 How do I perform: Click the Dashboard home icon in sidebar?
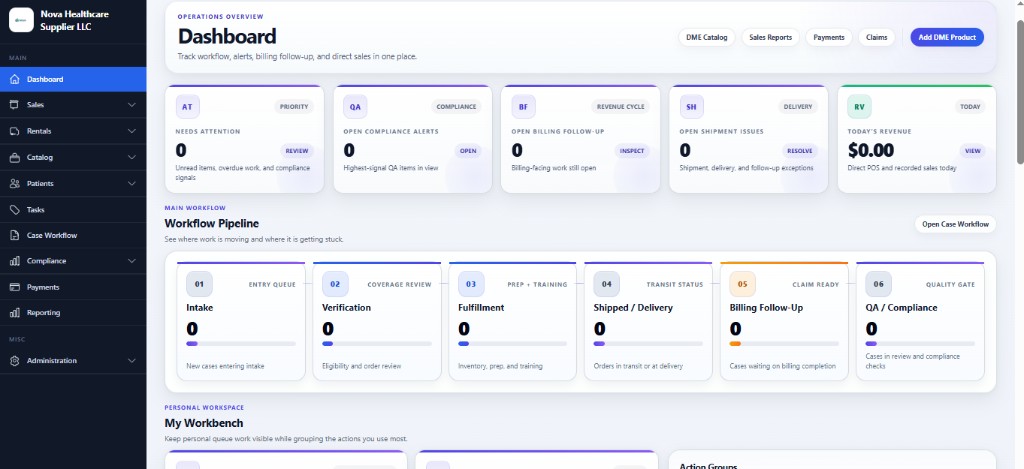(x=15, y=79)
